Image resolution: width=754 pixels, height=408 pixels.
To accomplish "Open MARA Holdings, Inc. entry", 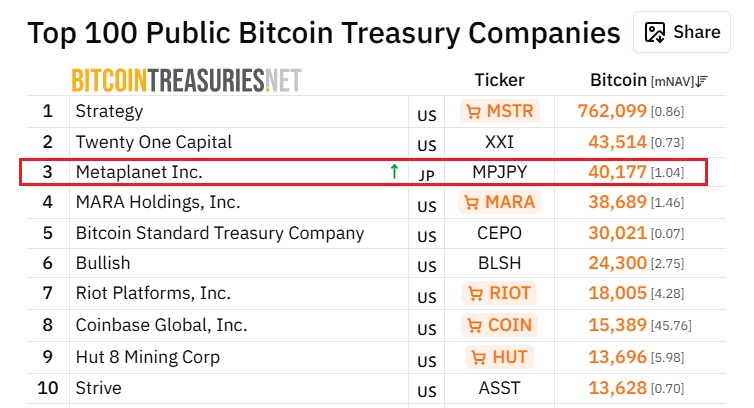I will 157,202.
